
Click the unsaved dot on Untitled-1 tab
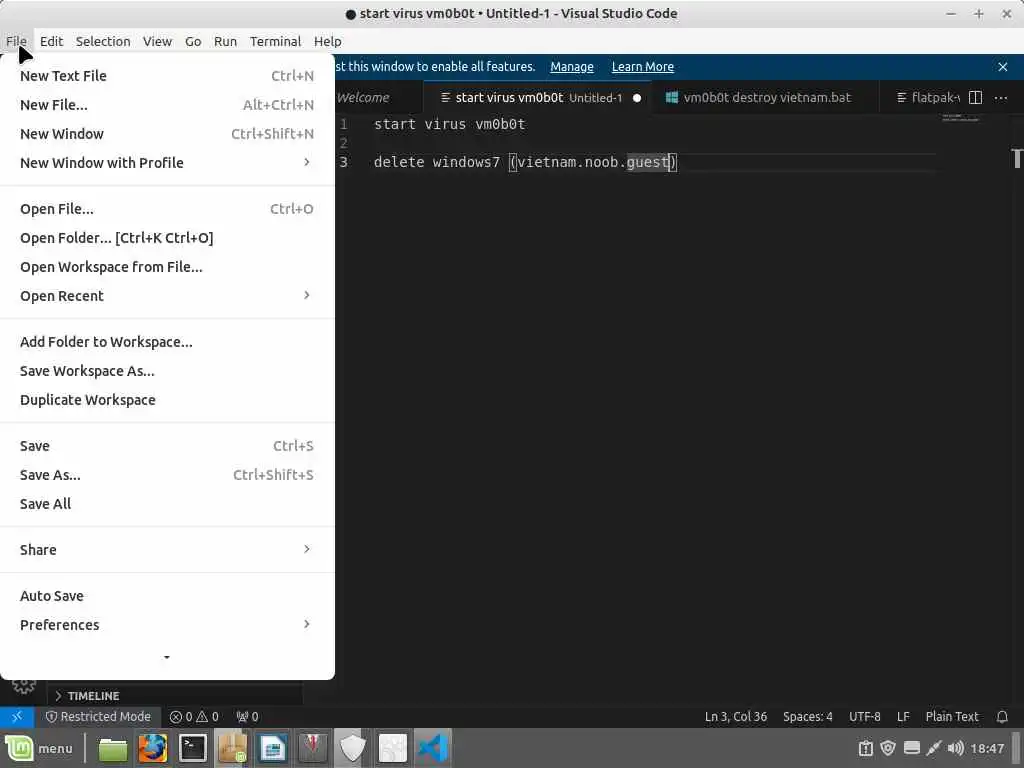(637, 98)
